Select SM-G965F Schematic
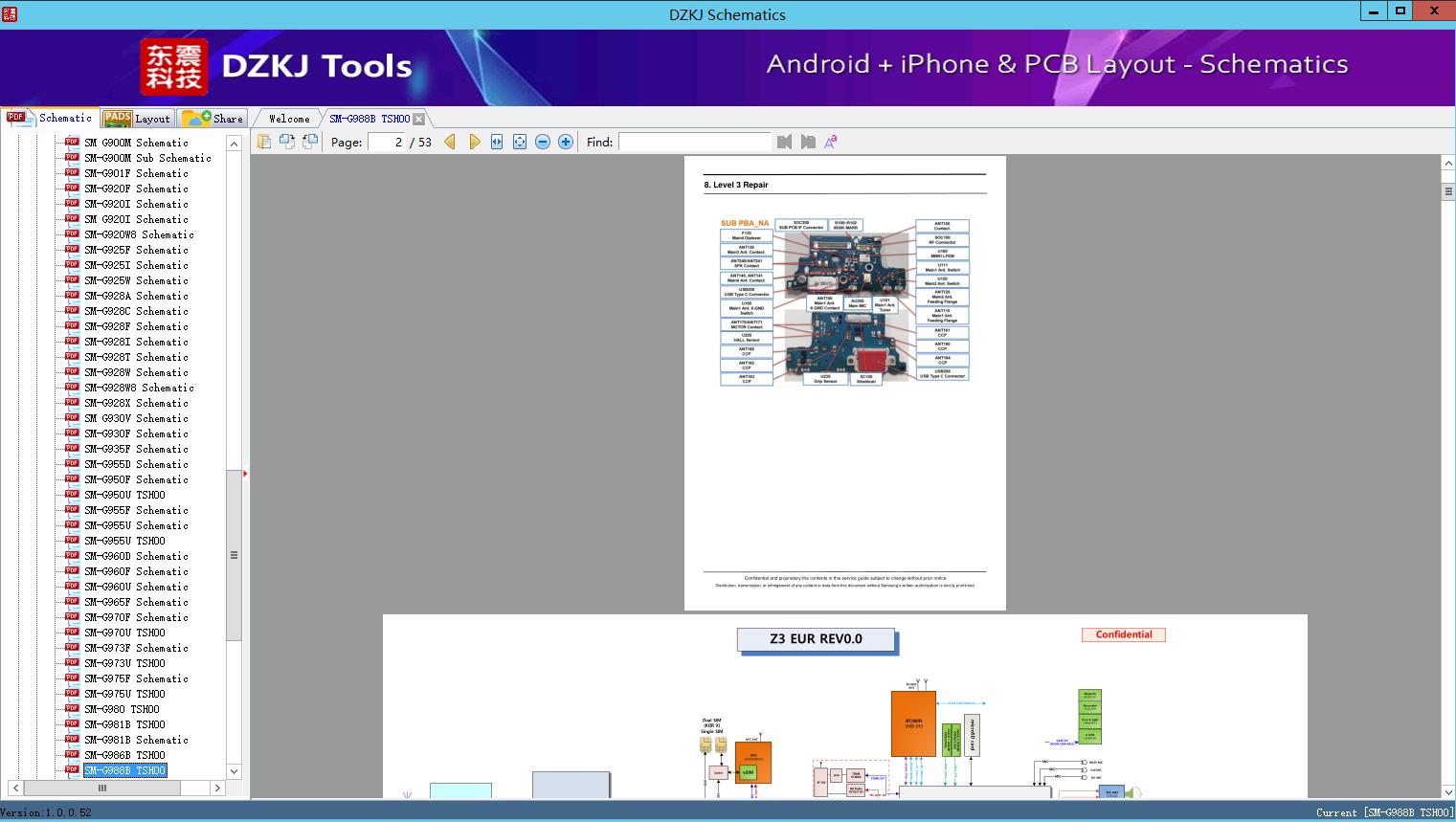Viewport: 1456px width, 822px height. (x=136, y=602)
